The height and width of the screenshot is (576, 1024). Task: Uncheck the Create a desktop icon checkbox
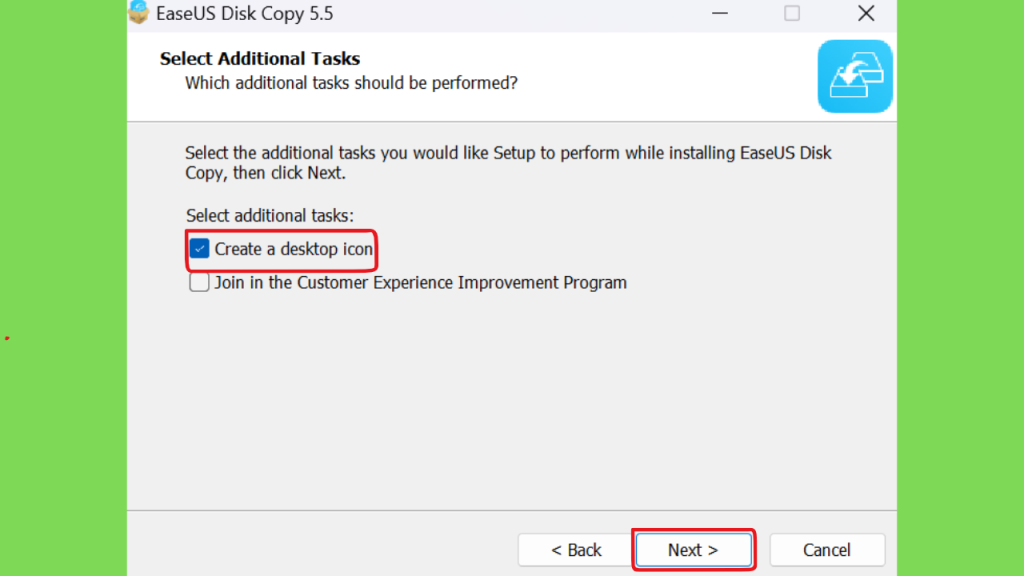click(x=199, y=249)
